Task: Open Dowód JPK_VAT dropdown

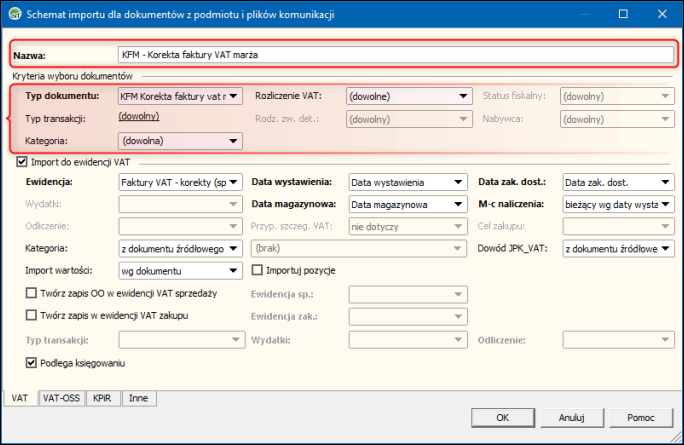Action: pos(618,249)
